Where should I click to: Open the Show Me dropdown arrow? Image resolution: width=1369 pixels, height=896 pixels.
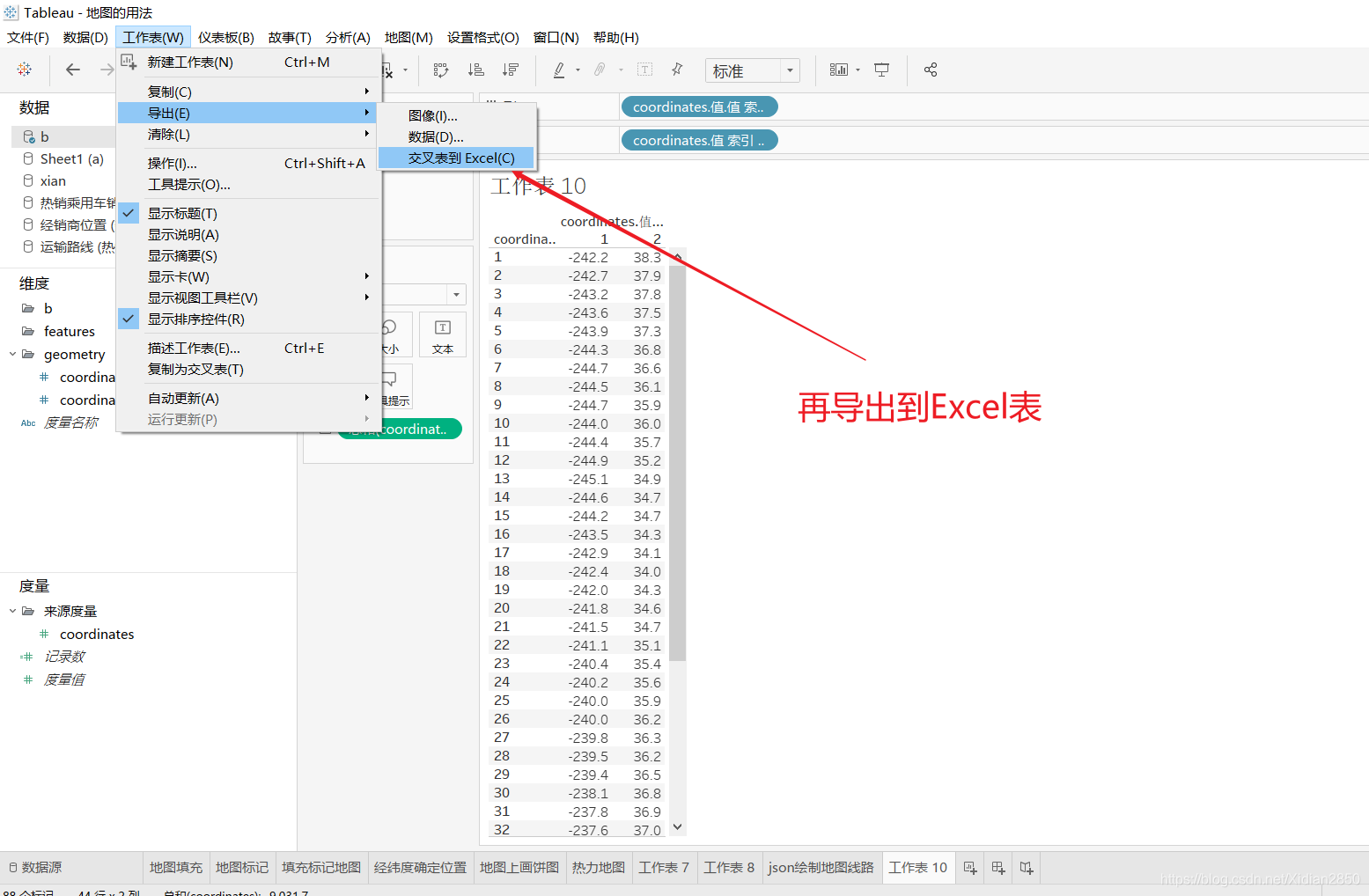[x=857, y=70]
